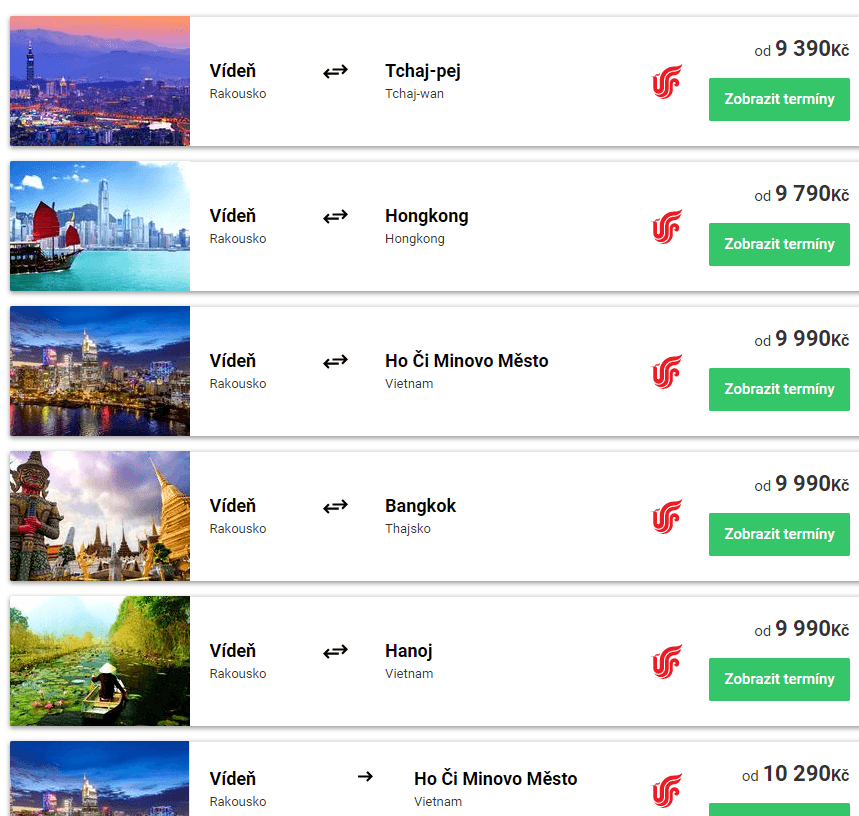859x816 pixels.
Task: Open the Bangkok temple guardian photo
Action: tap(100, 516)
